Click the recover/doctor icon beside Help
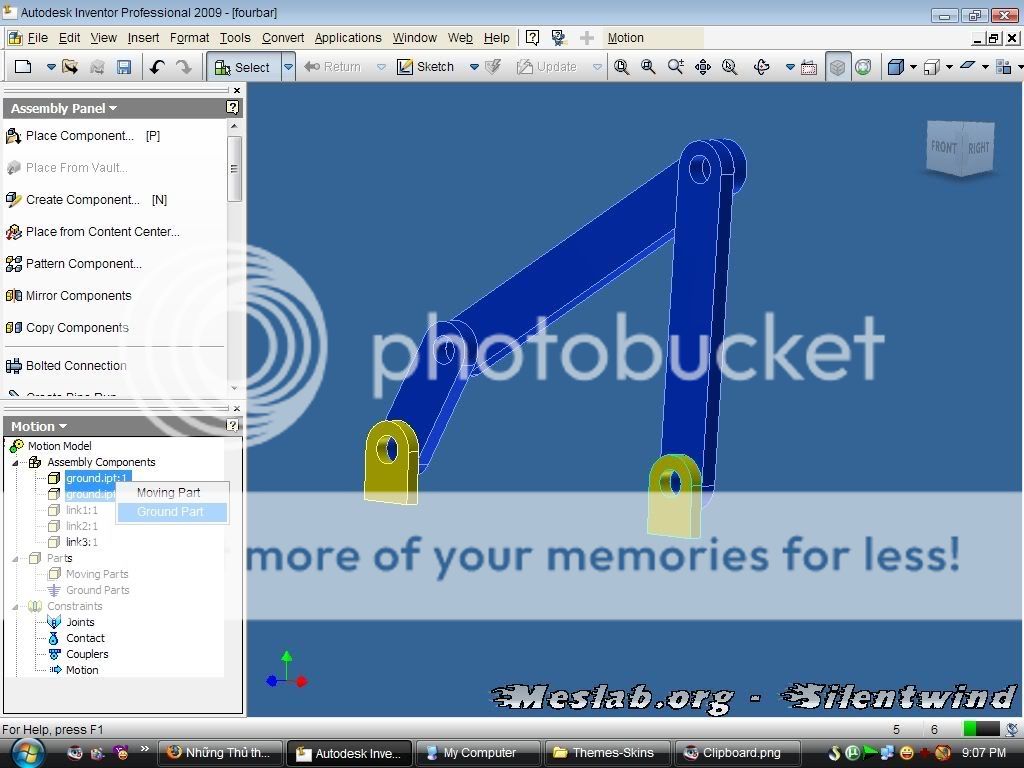Image resolution: width=1024 pixels, height=768 pixels. [x=558, y=38]
